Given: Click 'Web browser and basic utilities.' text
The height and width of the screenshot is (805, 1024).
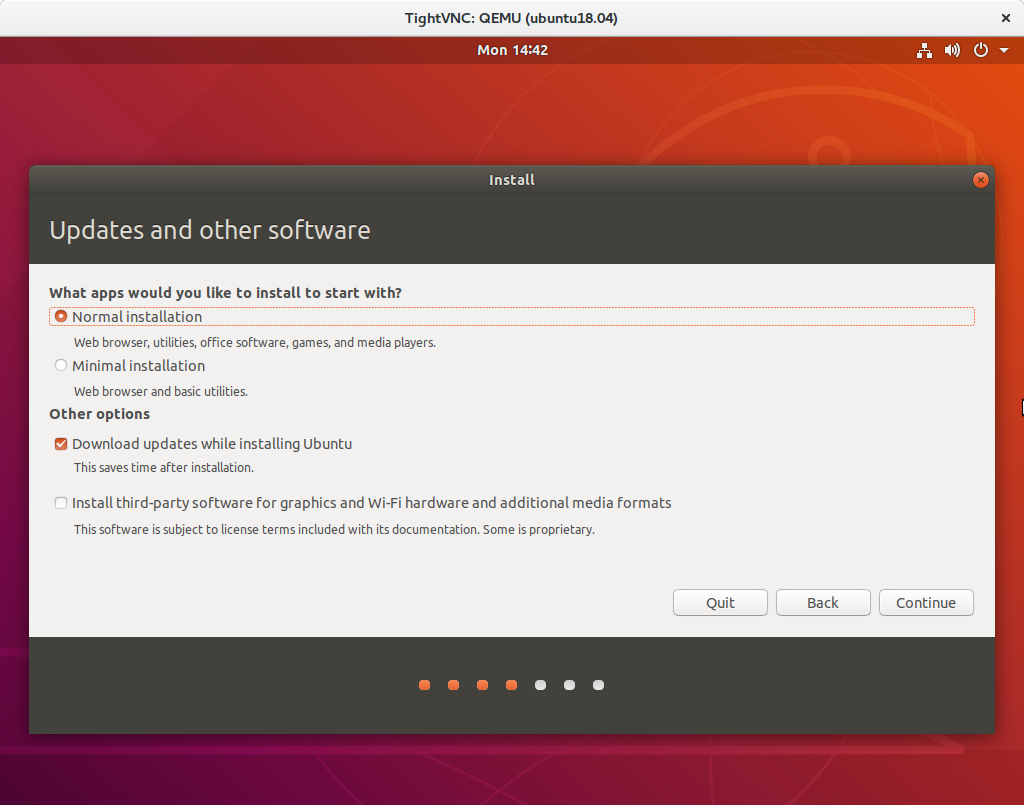Looking at the screenshot, I should click(161, 392).
